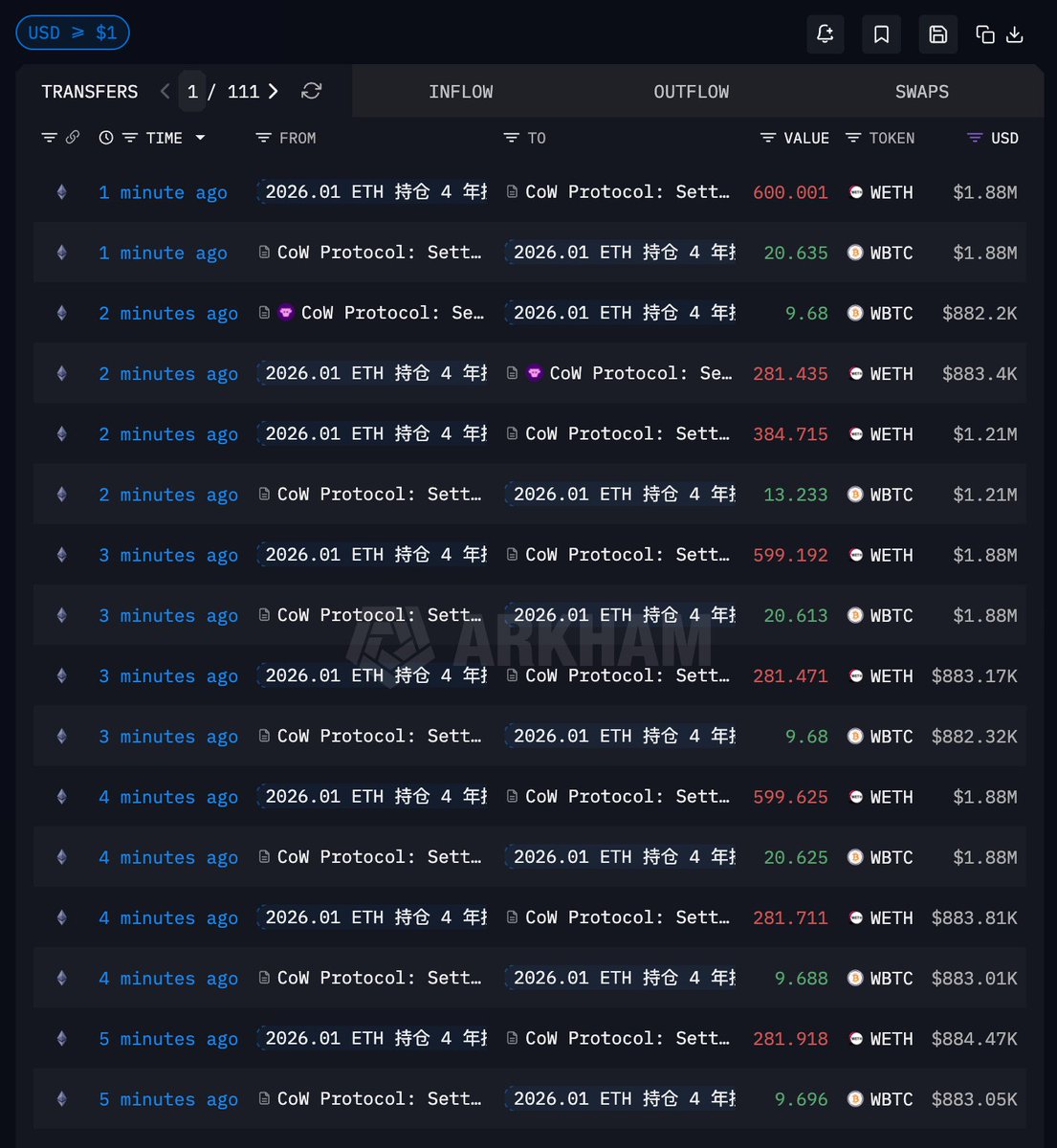Open the TOKEN column filter
The image size is (1057, 1148).
(x=853, y=138)
